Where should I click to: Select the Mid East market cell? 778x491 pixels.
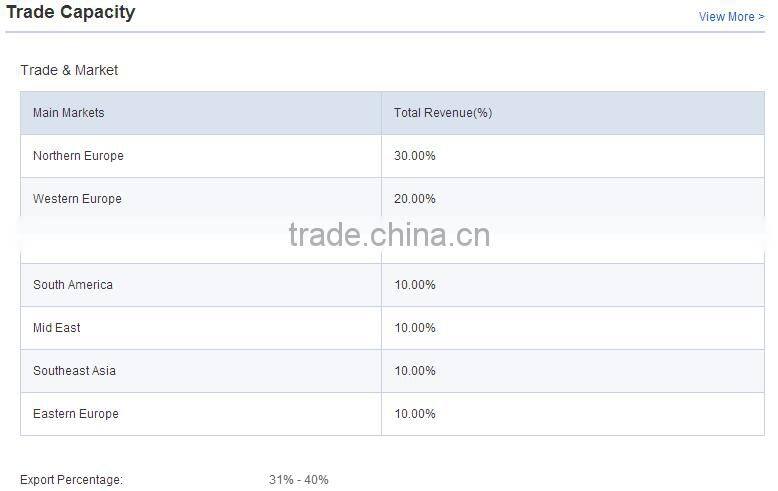click(x=56, y=328)
